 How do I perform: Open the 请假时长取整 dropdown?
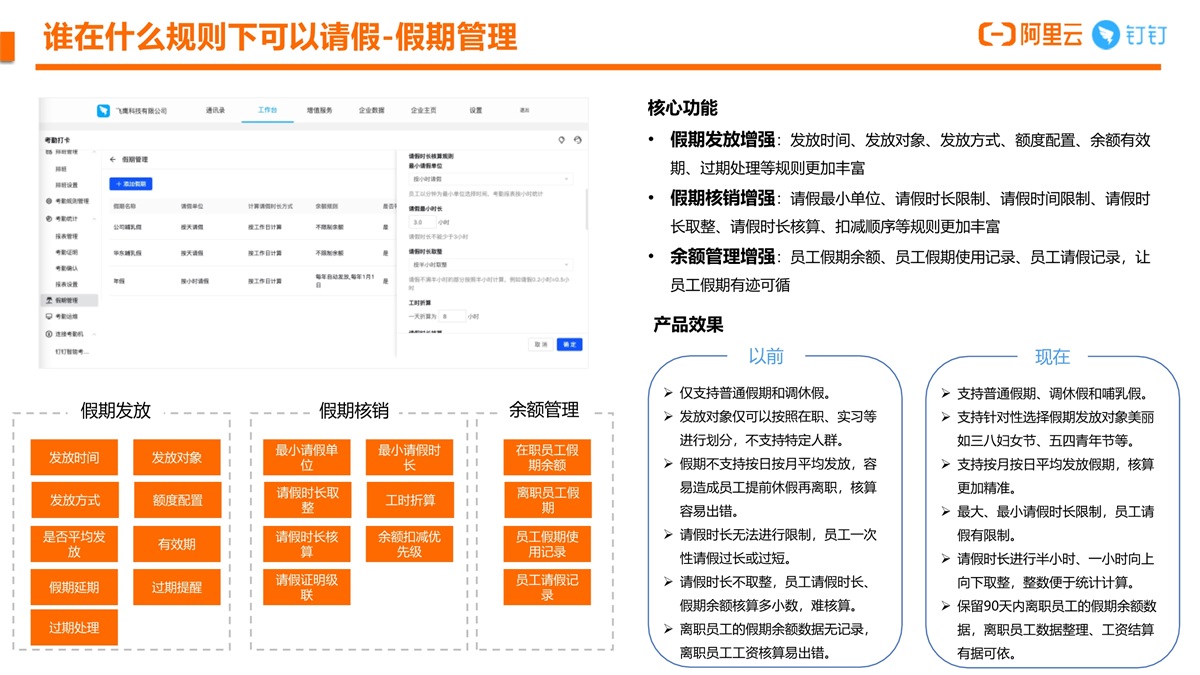pos(490,265)
